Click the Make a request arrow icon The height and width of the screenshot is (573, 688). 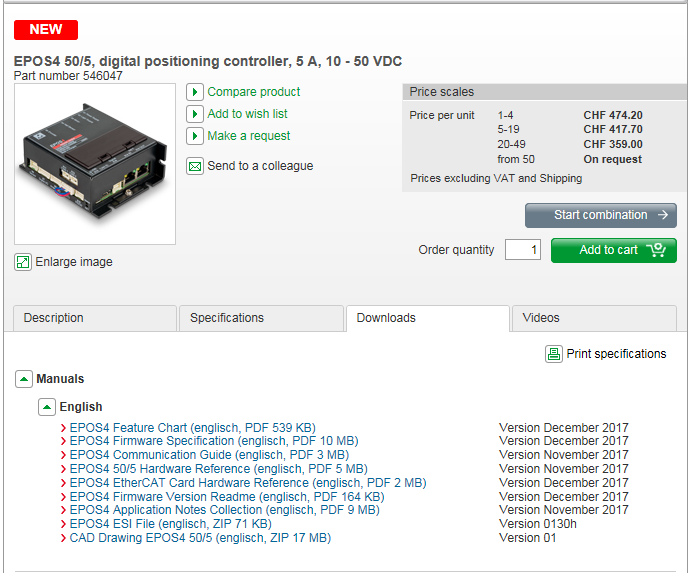(195, 136)
